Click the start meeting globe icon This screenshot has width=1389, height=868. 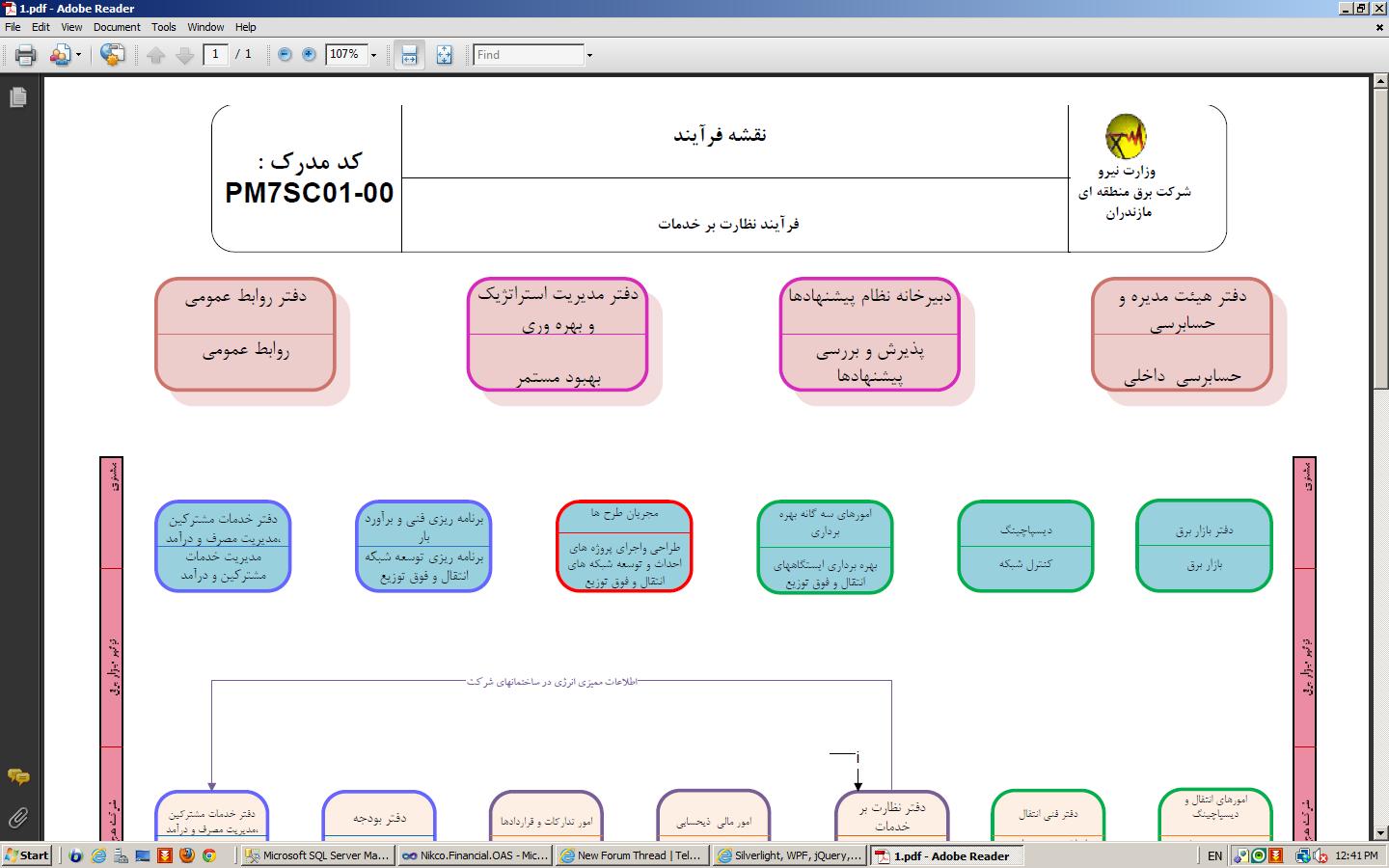[x=112, y=55]
